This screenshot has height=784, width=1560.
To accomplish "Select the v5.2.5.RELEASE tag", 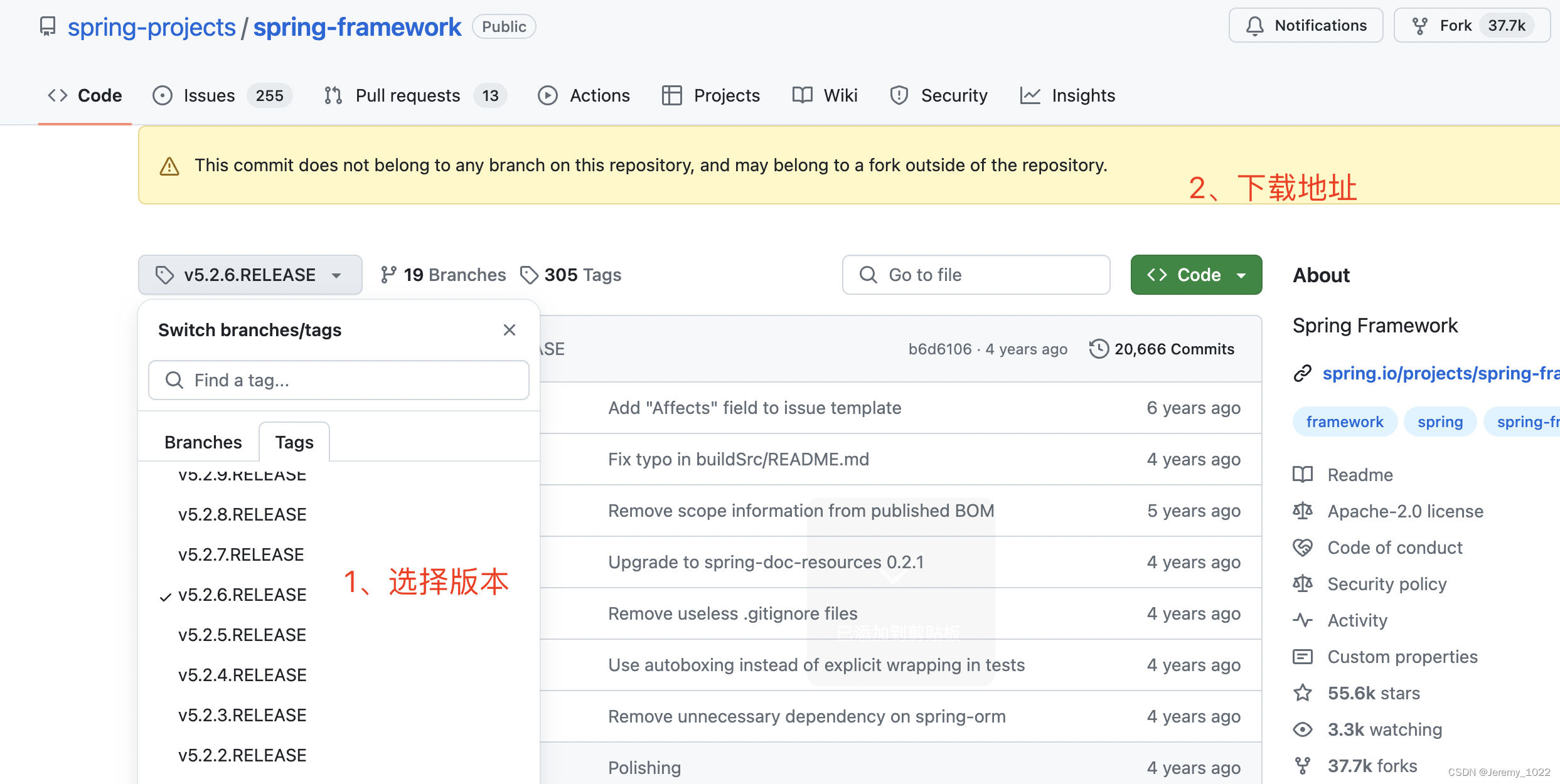I will click(x=242, y=635).
